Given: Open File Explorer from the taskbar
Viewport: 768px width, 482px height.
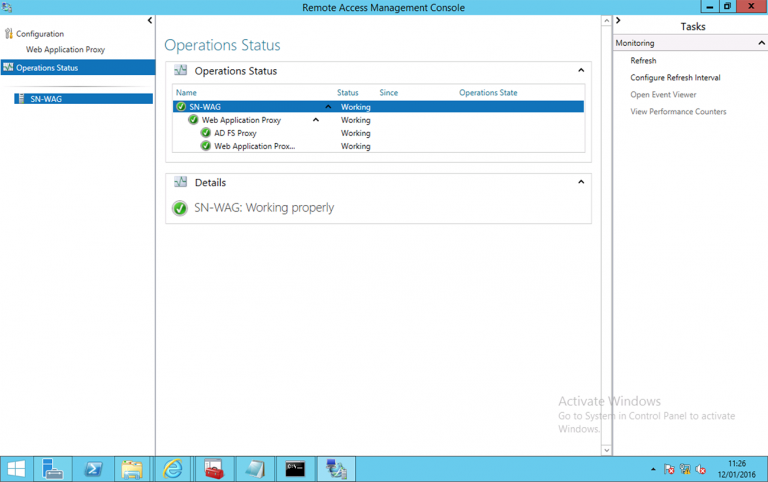Looking at the screenshot, I should pyautogui.click(x=132, y=469).
